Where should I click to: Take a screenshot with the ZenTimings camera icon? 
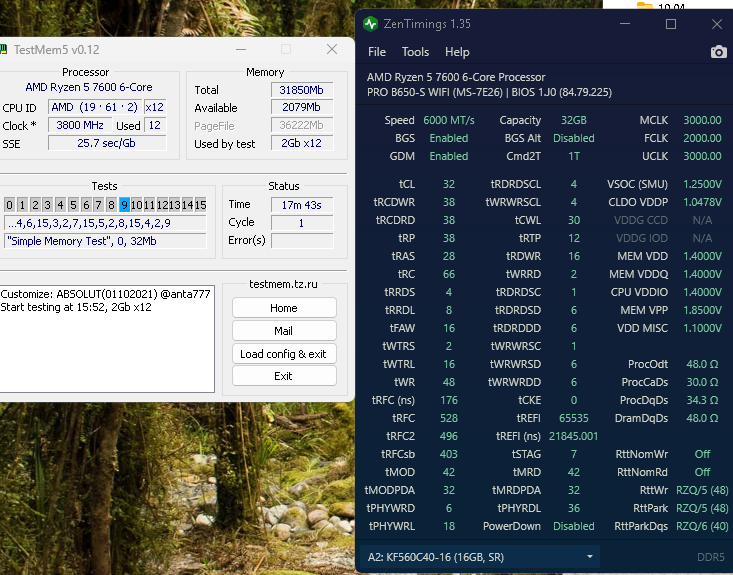click(718, 52)
